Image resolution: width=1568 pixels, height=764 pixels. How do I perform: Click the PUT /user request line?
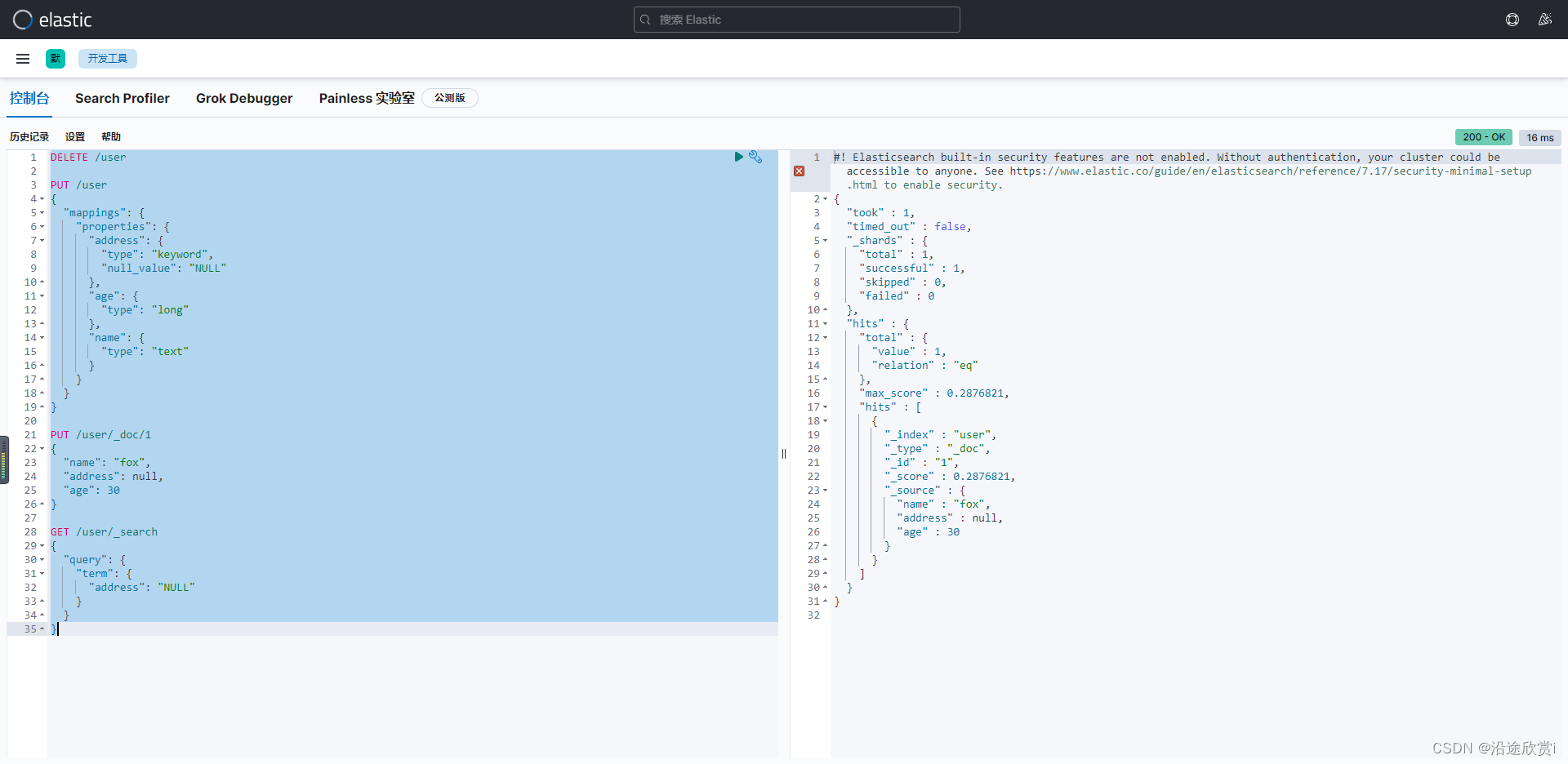pos(78,184)
